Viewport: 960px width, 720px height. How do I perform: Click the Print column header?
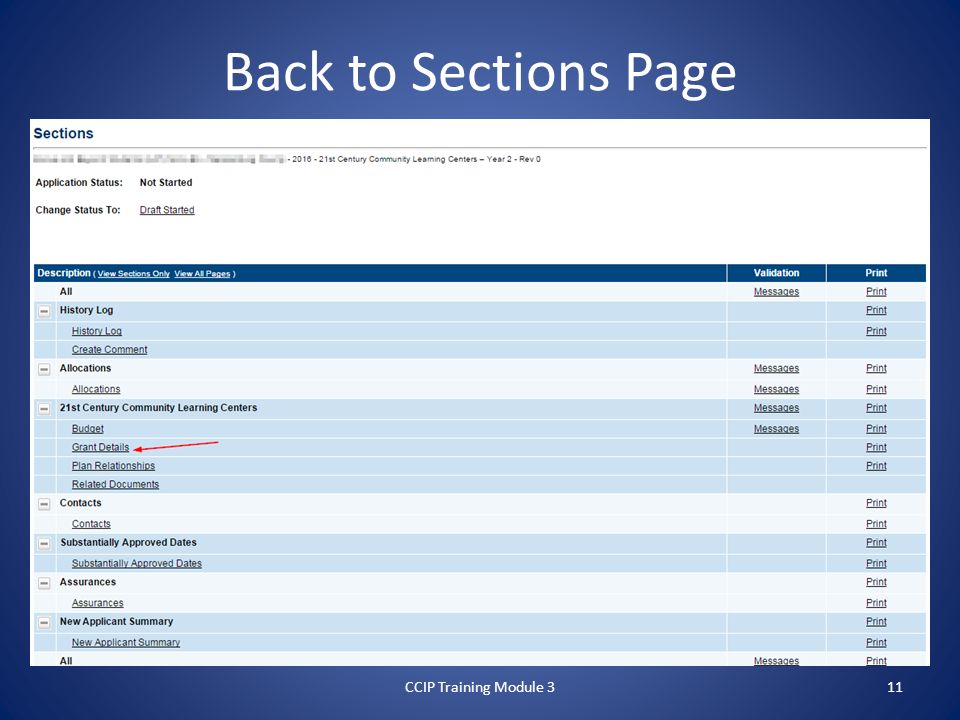pyautogui.click(x=876, y=273)
